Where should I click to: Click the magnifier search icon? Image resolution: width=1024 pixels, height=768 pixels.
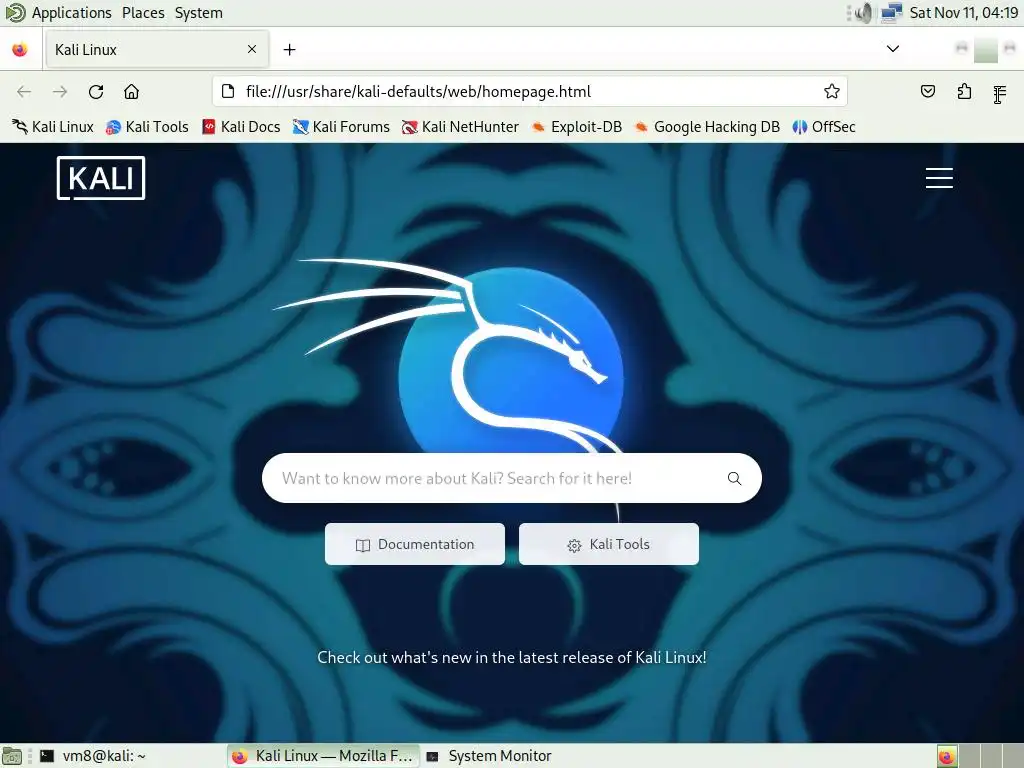735,478
